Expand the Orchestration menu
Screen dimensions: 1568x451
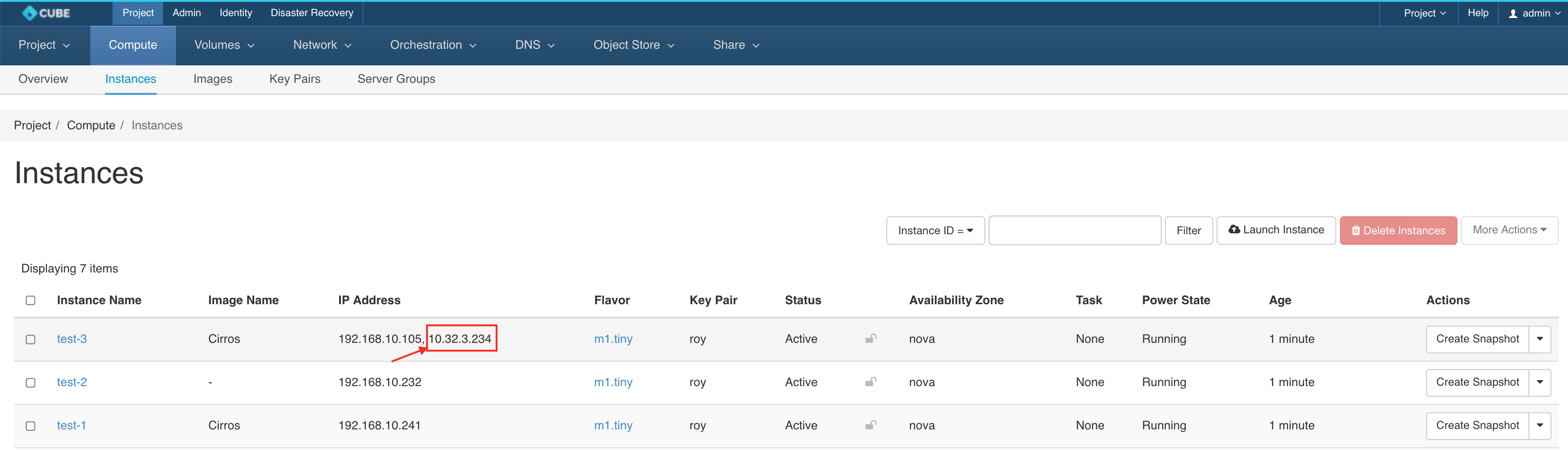coord(433,45)
